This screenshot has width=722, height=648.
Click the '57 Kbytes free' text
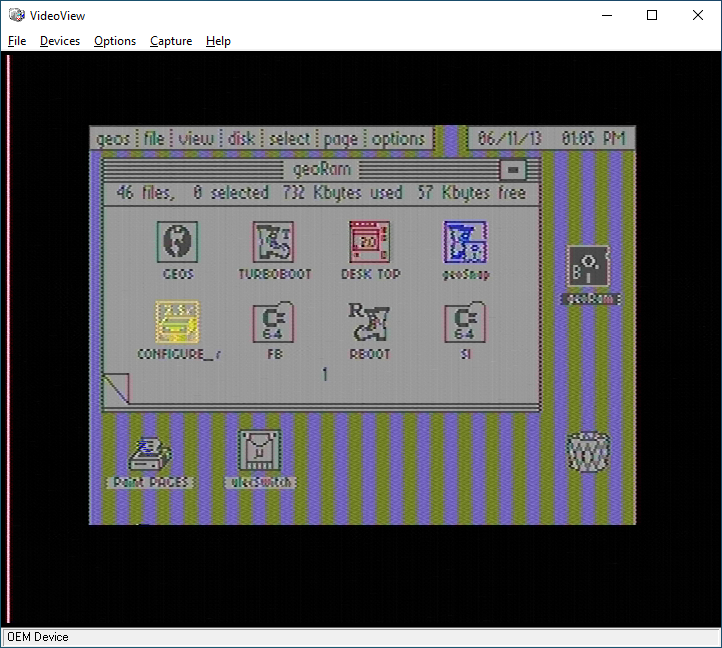click(x=472, y=192)
